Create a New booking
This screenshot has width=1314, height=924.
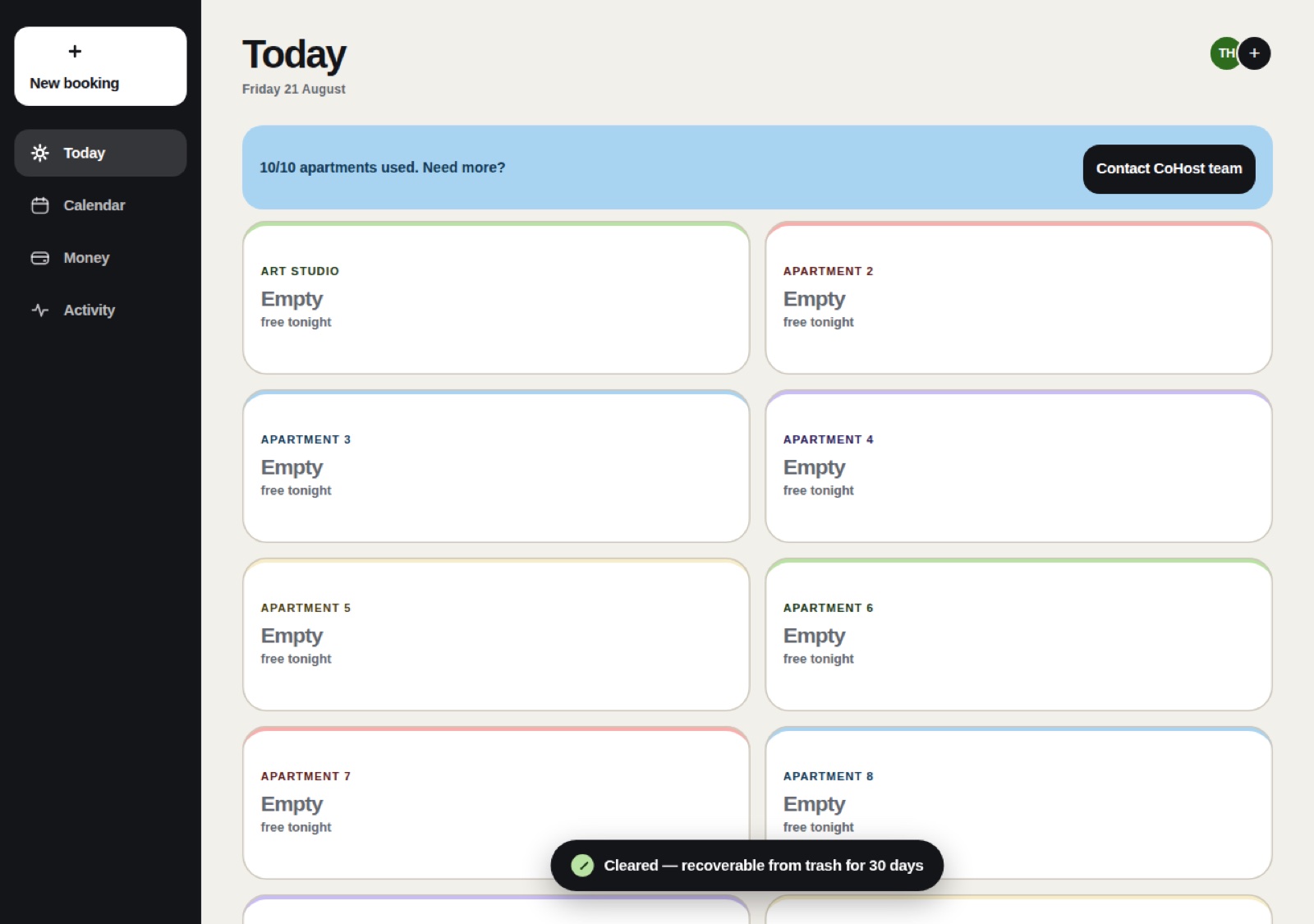pos(100,67)
